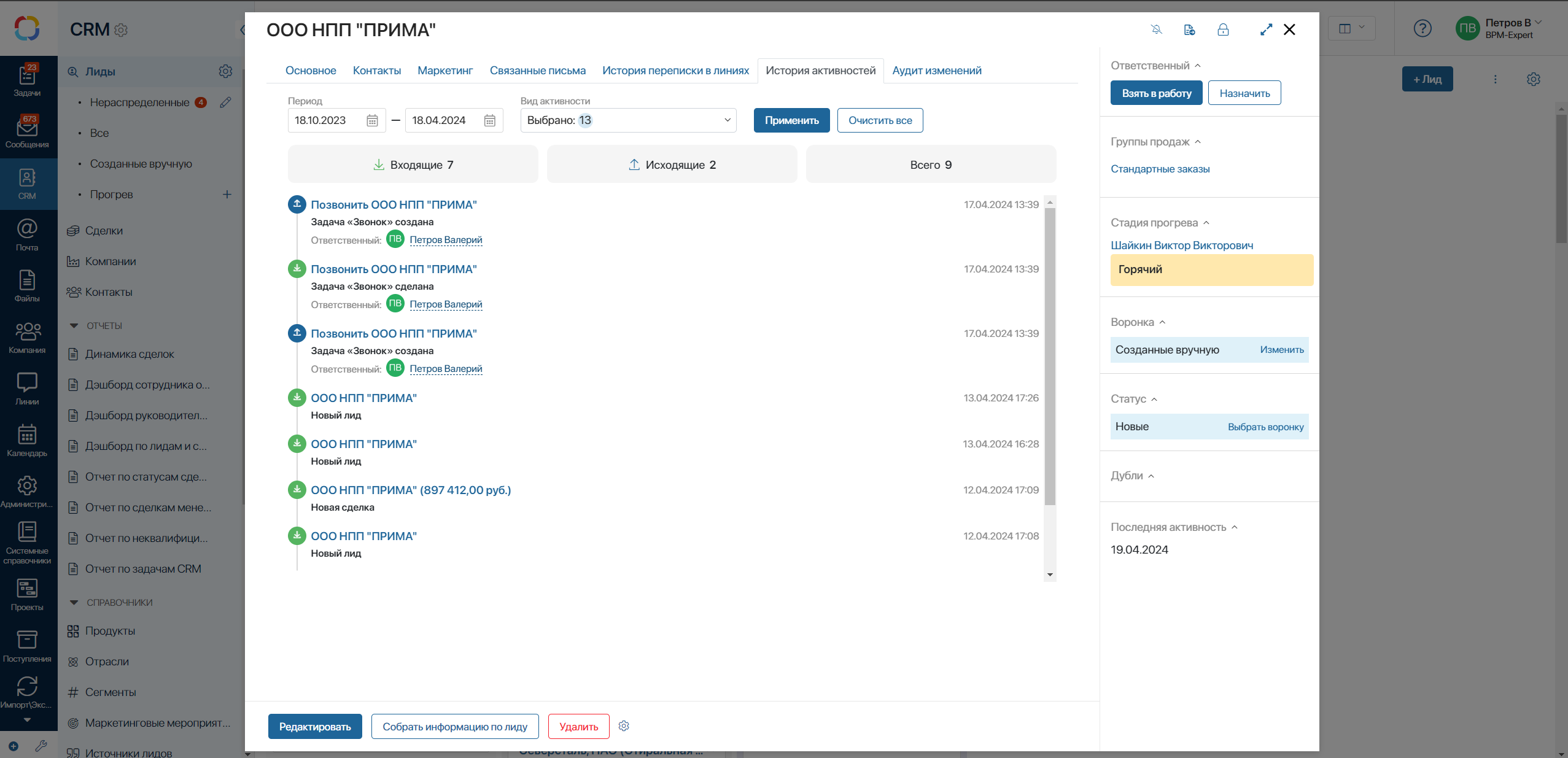Open CRM section settings gear
1568x758 pixels.
tap(122, 29)
